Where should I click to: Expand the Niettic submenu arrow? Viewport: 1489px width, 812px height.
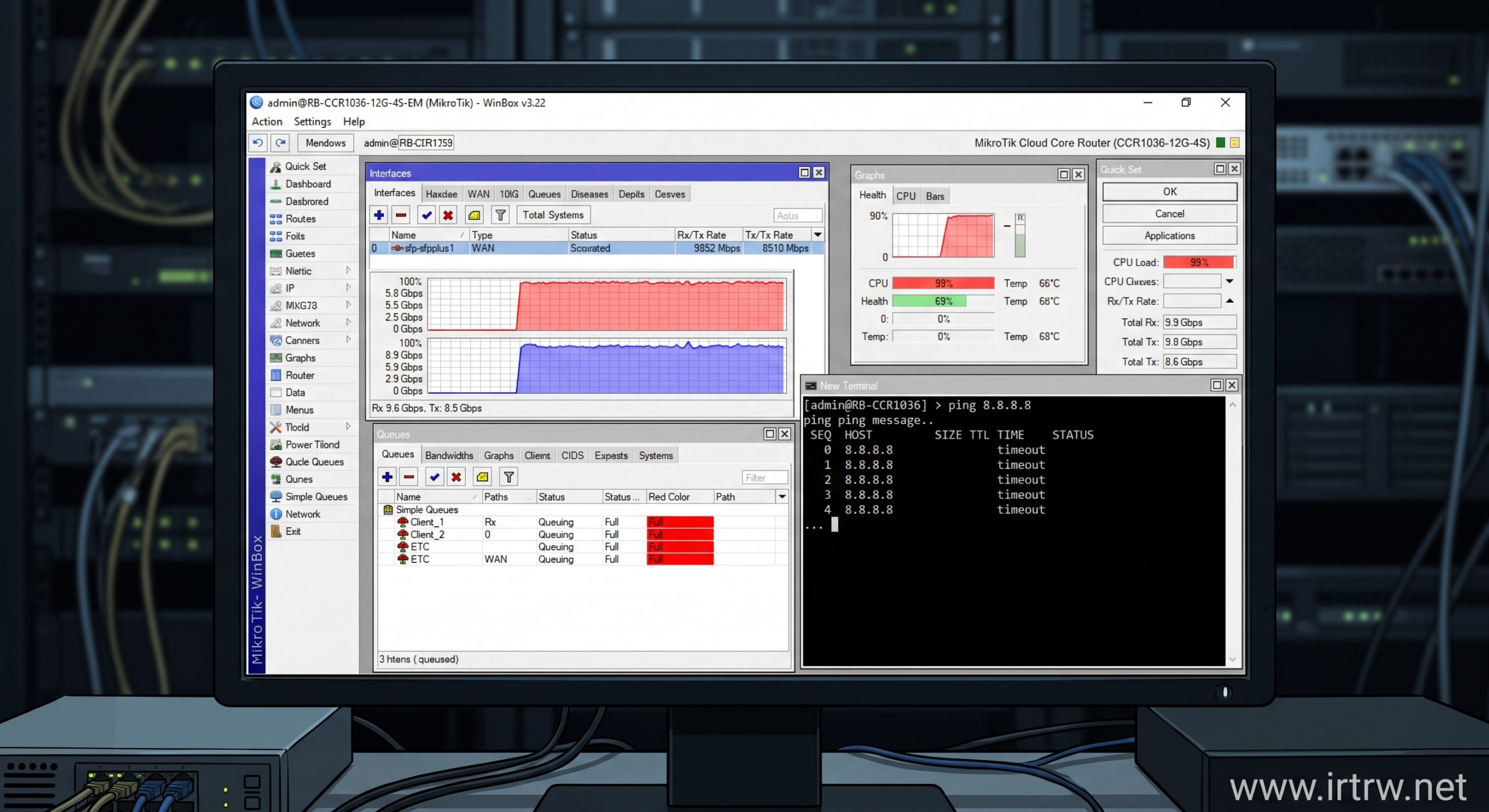(x=348, y=270)
